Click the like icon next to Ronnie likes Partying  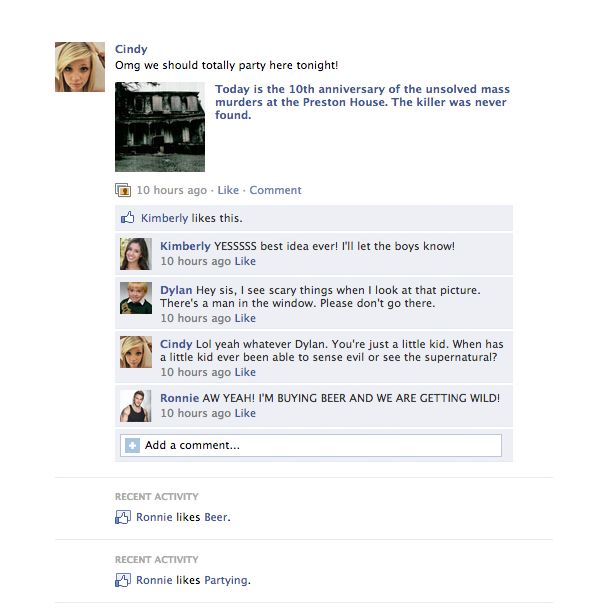pos(123,580)
